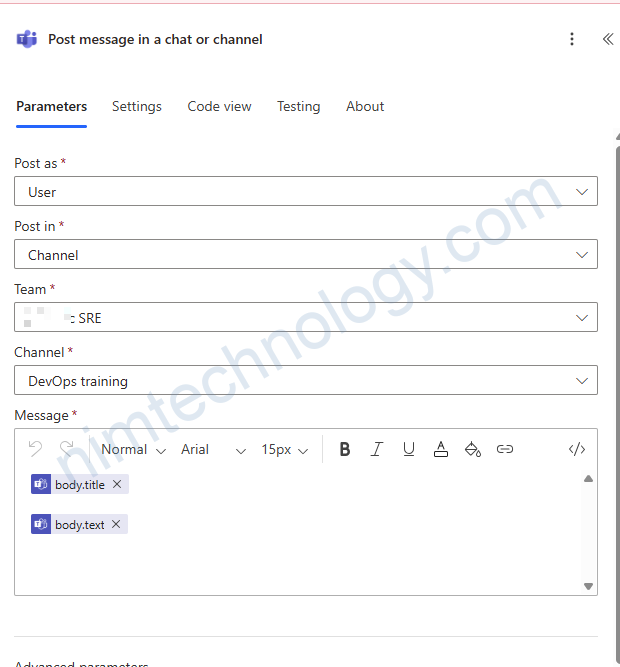Image resolution: width=620 pixels, height=667 pixels.
Task: Remove the body.text dynamic token
Action: (116, 524)
